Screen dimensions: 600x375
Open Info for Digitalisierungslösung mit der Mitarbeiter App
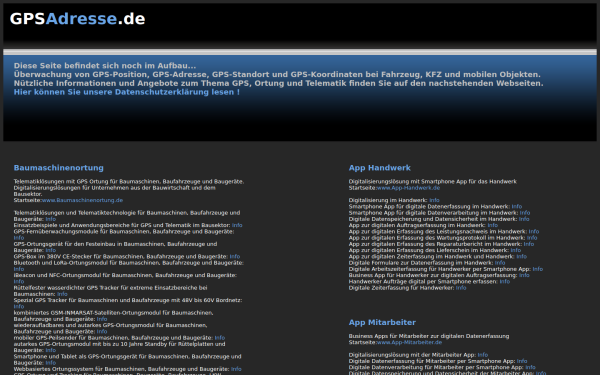483,355
